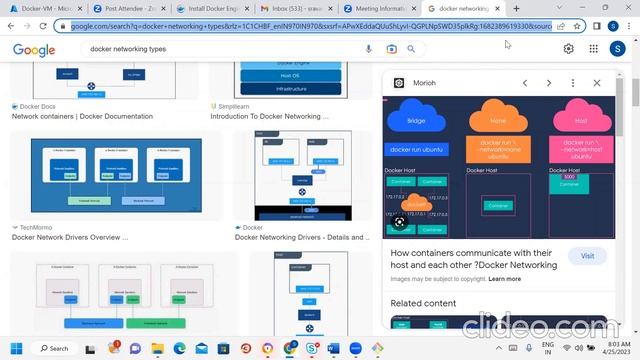Show the previous image in preview panel
Screen dimensions: 640x360
pos(525,83)
